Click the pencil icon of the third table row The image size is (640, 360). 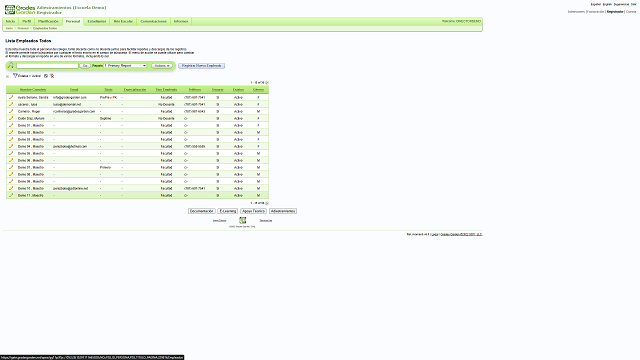click(11, 111)
